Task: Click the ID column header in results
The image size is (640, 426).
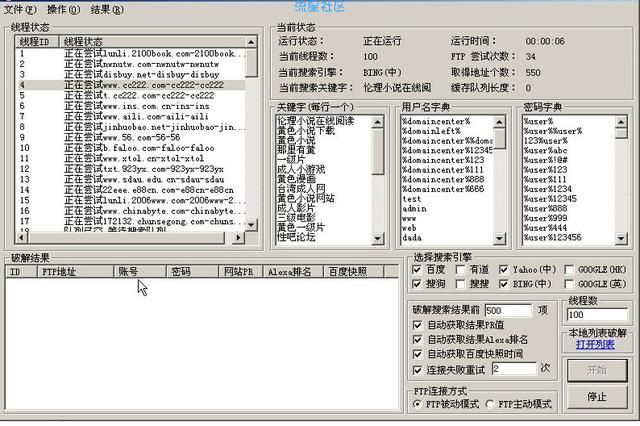Action: point(21,272)
